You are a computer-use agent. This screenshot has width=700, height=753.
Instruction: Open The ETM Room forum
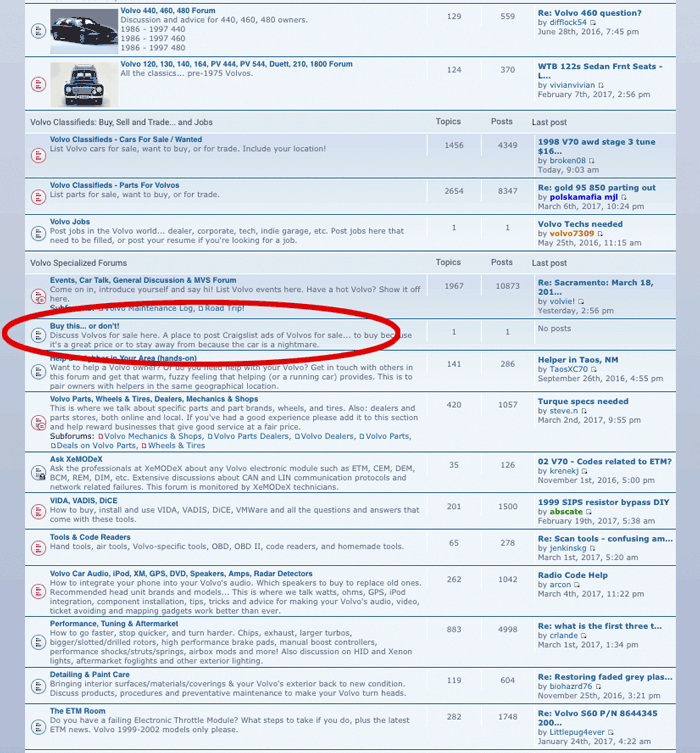pos(77,711)
